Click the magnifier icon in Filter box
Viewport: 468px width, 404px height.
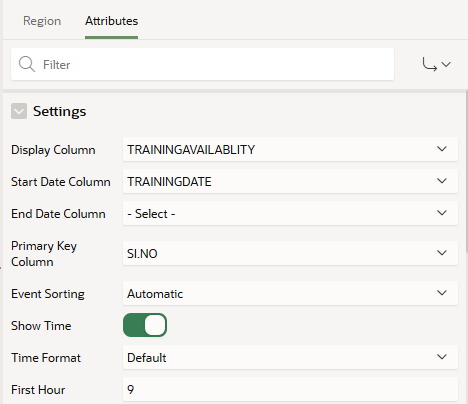(27, 64)
